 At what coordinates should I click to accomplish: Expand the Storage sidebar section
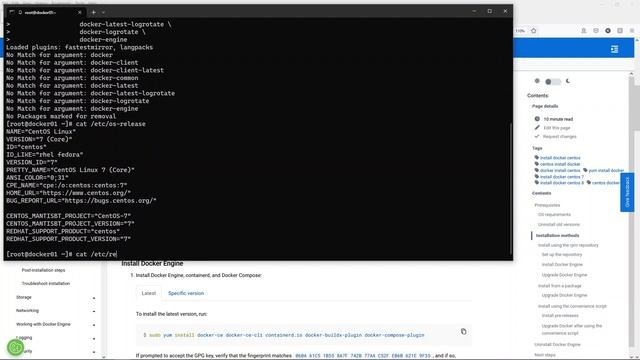tap(55, 298)
